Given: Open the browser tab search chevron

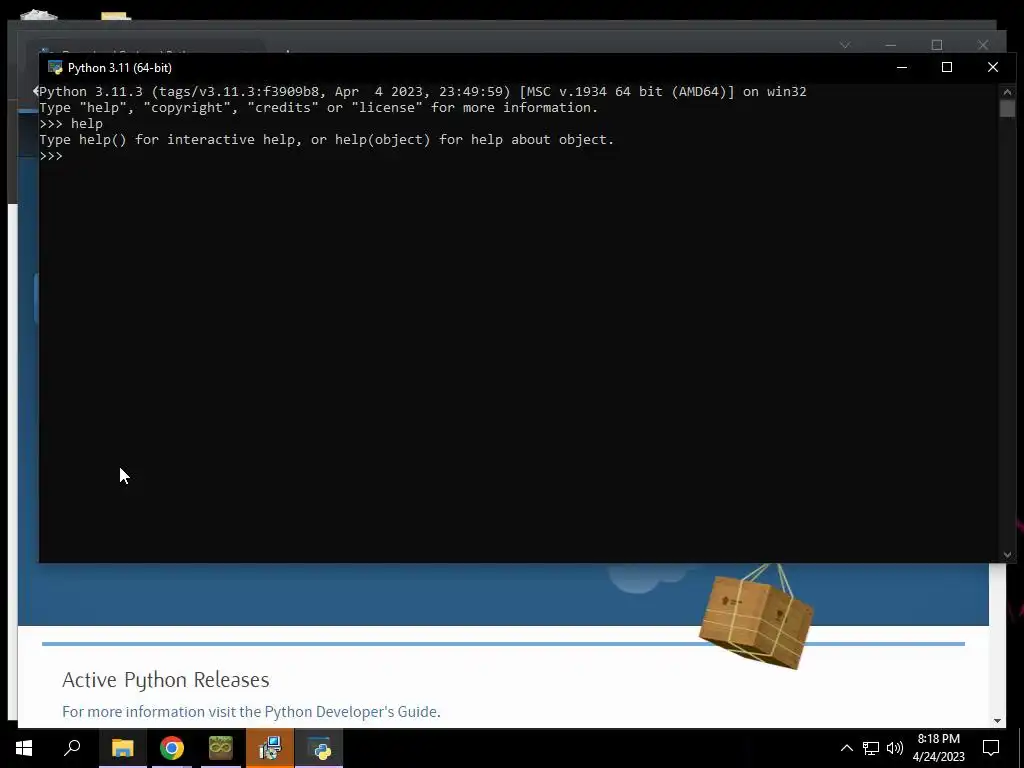Looking at the screenshot, I should click(x=845, y=45).
